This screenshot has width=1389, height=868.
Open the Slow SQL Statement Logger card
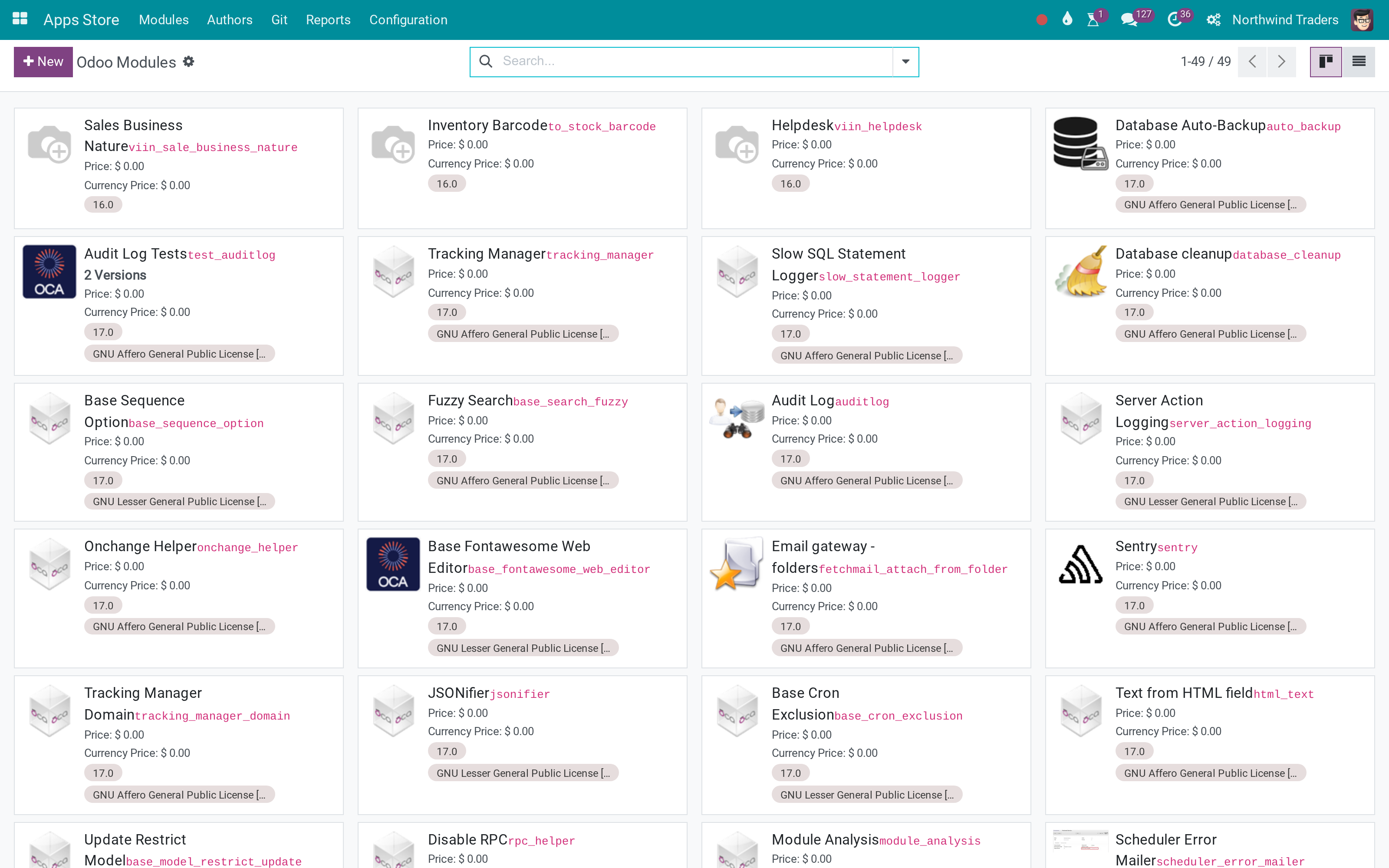pos(866,306)
